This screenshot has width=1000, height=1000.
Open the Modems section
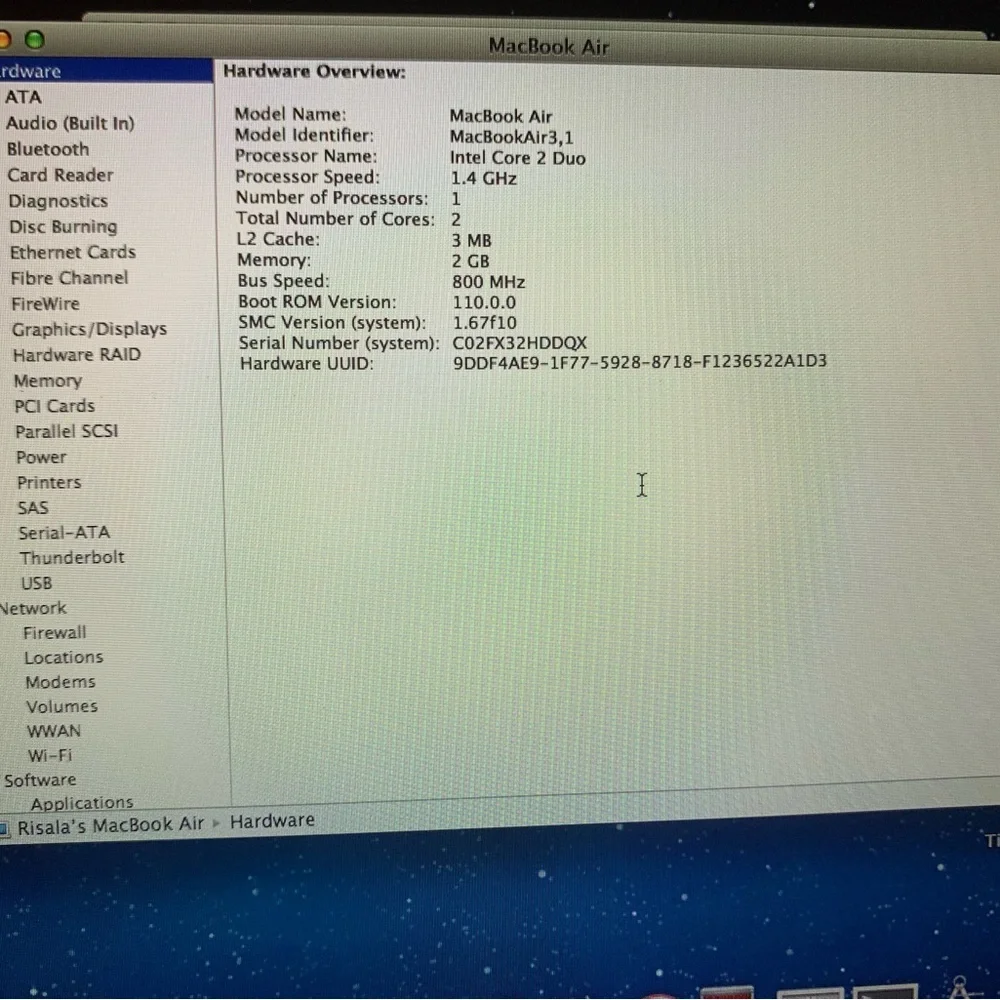click(60, 682)
